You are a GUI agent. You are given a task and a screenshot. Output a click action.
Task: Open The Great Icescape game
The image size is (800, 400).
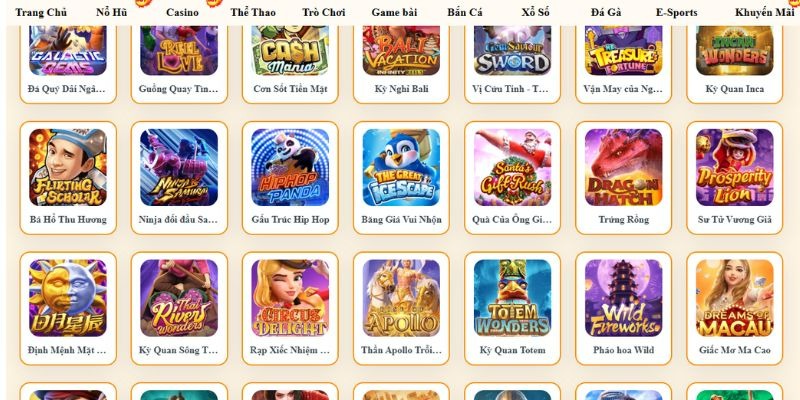402,167
